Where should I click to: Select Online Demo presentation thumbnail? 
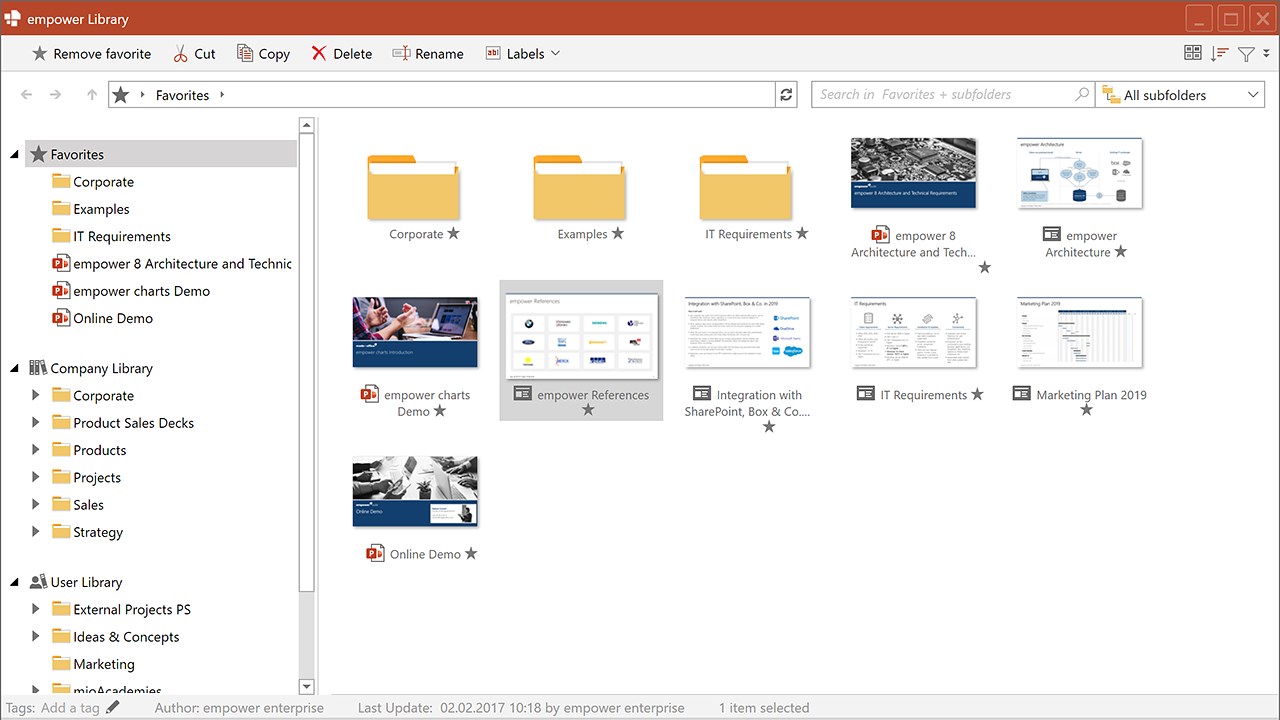[415, 492]
